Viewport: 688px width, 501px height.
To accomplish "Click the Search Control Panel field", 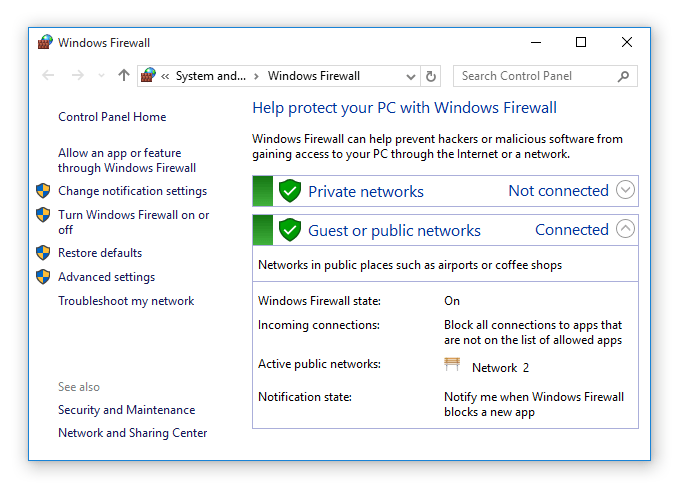I will coord(535,76).
